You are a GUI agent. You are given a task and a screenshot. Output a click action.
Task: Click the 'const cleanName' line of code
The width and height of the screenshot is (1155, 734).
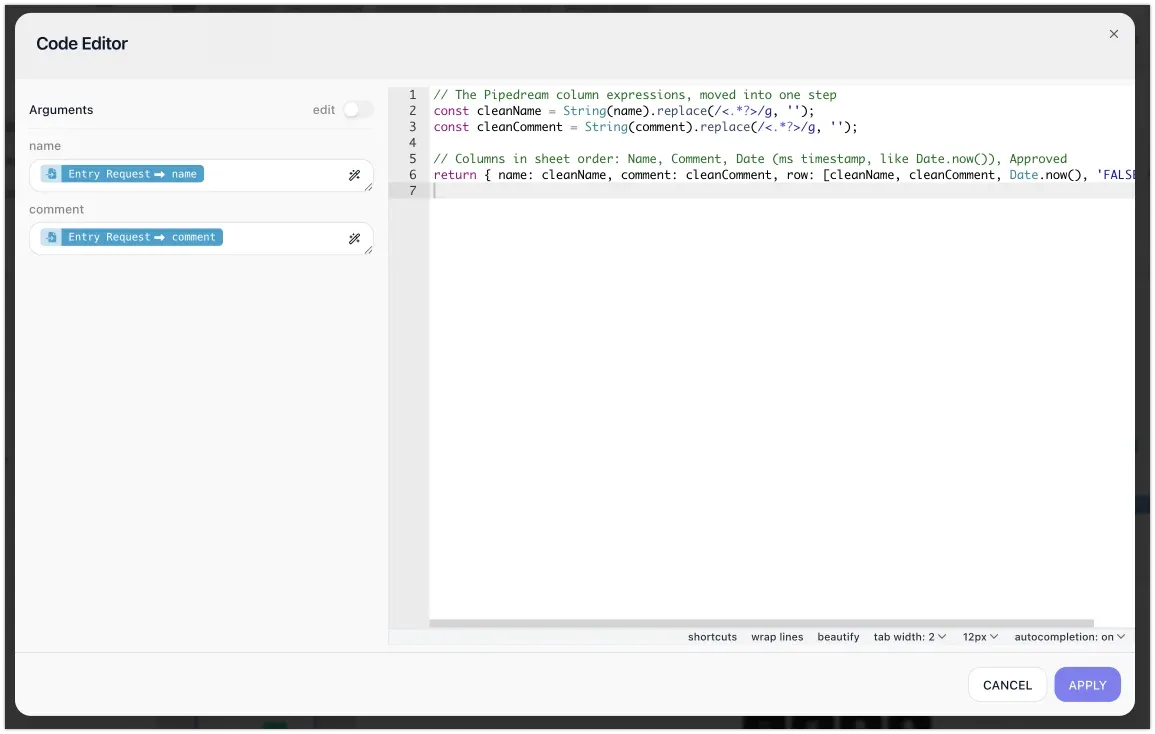623,111
